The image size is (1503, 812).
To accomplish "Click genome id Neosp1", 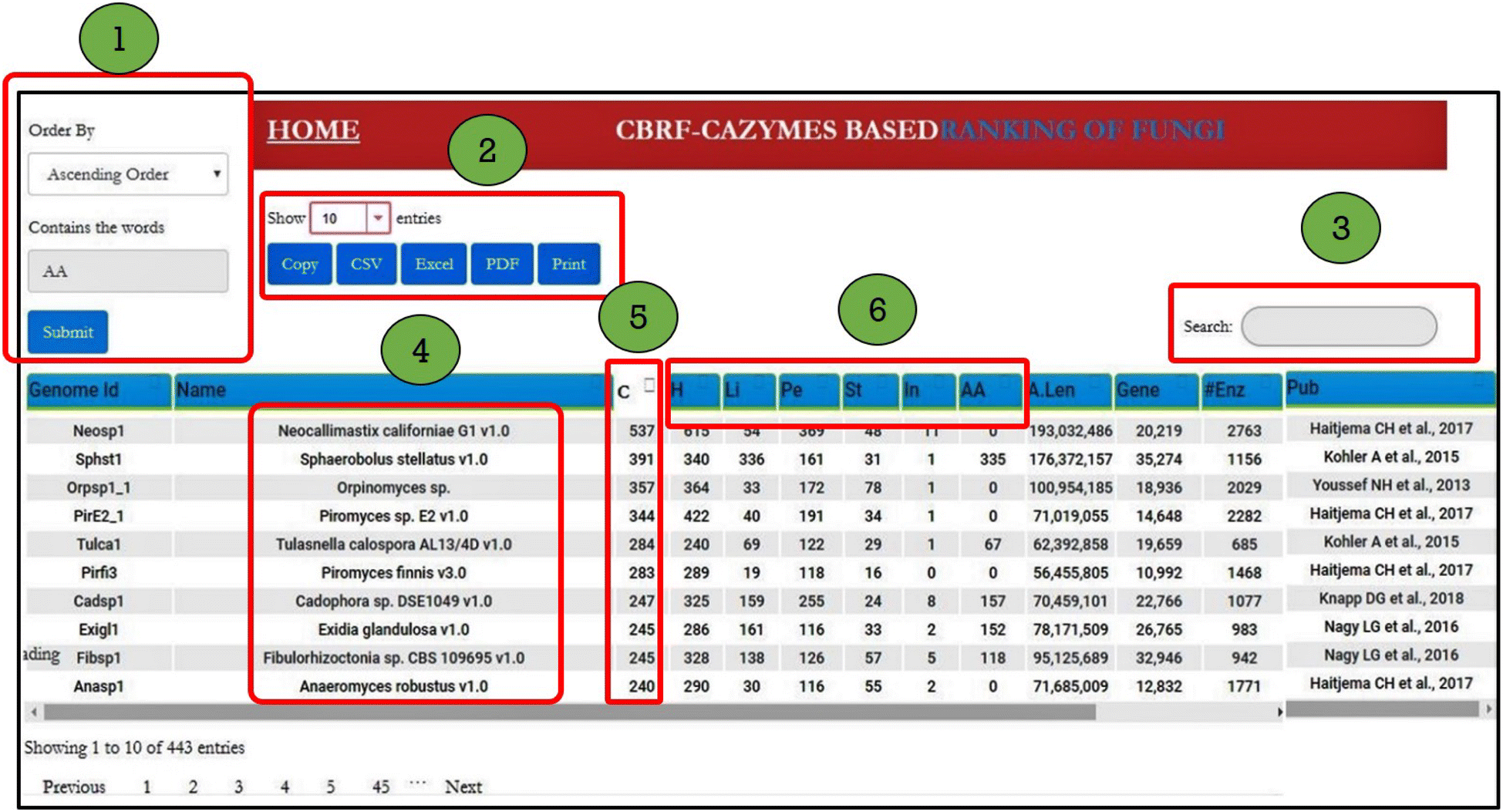I will pos(99,431).
